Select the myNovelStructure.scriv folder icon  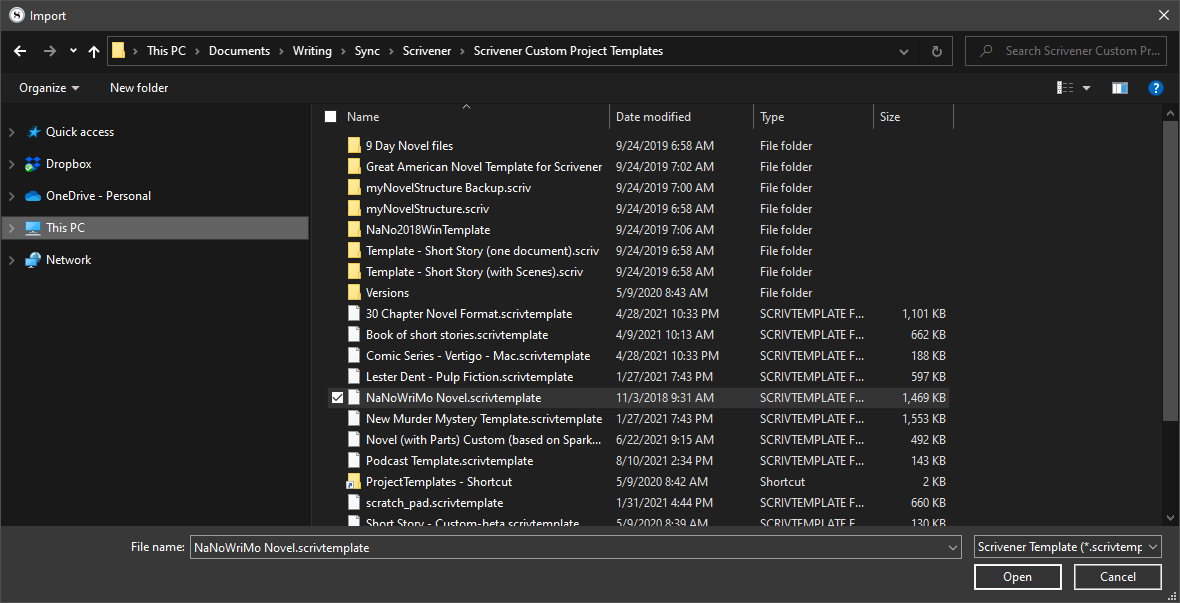pyautogui.click(x=354, y=209)
